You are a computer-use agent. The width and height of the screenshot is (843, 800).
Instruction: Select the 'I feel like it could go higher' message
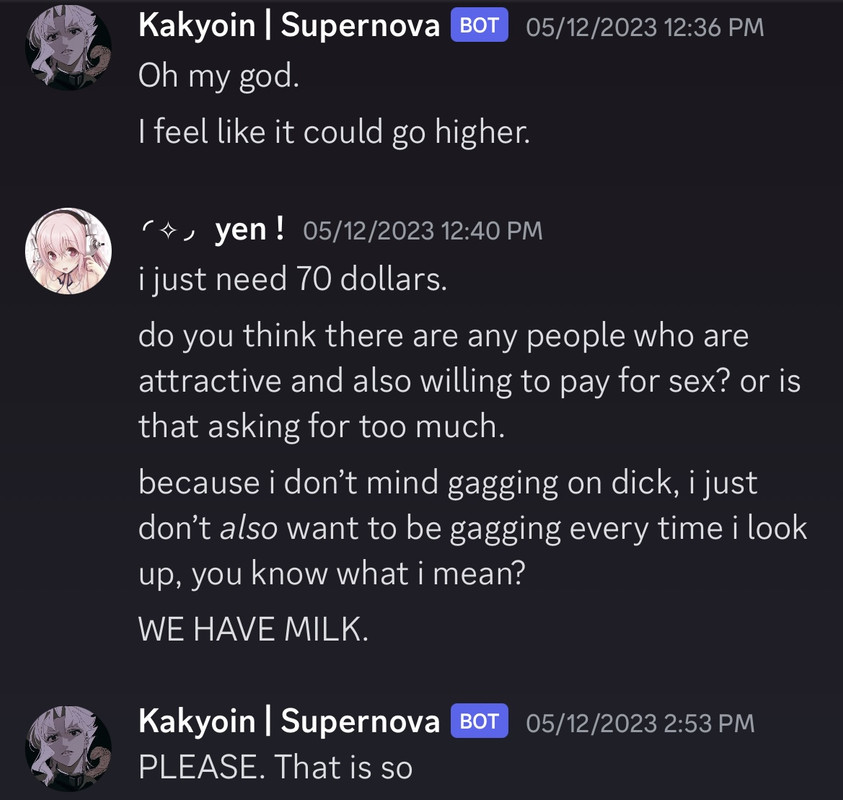point(334,132)
